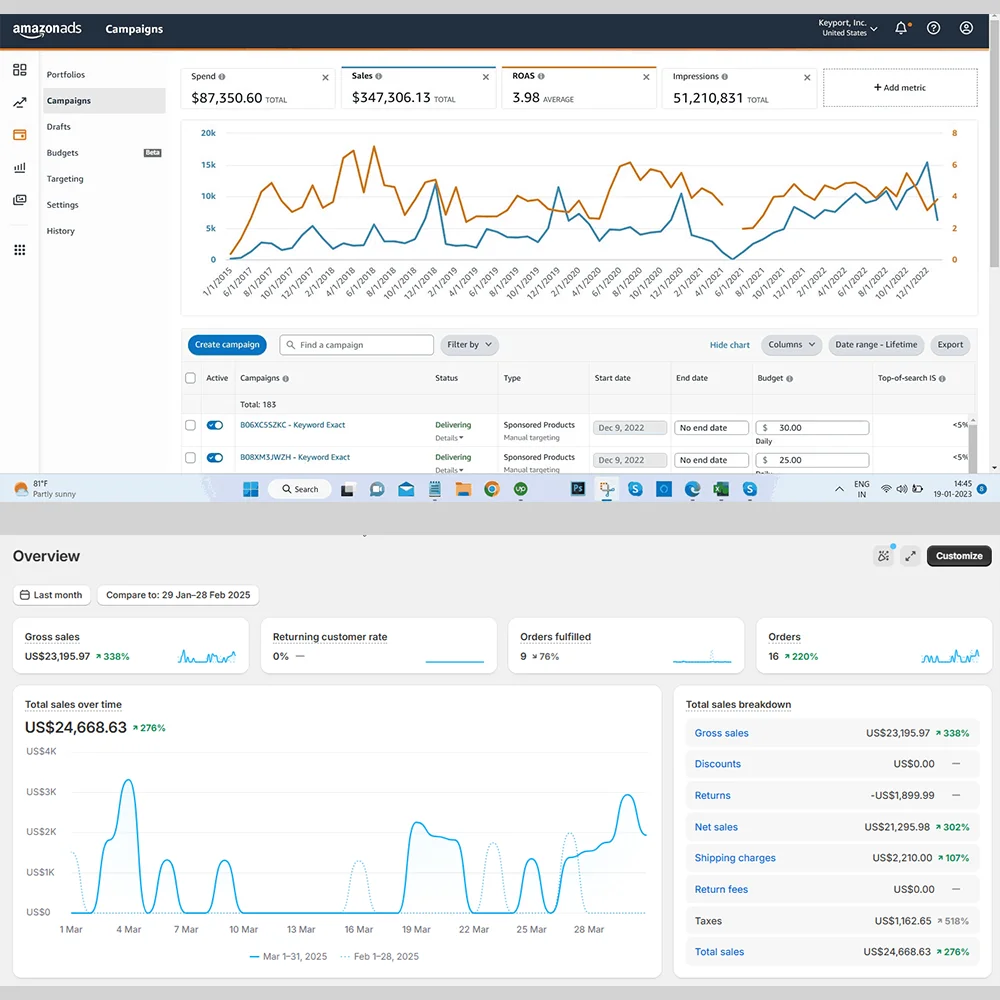The image size is (1000, 1000).
Task: Remove the Spend metric card
Action: click(325, 77)
